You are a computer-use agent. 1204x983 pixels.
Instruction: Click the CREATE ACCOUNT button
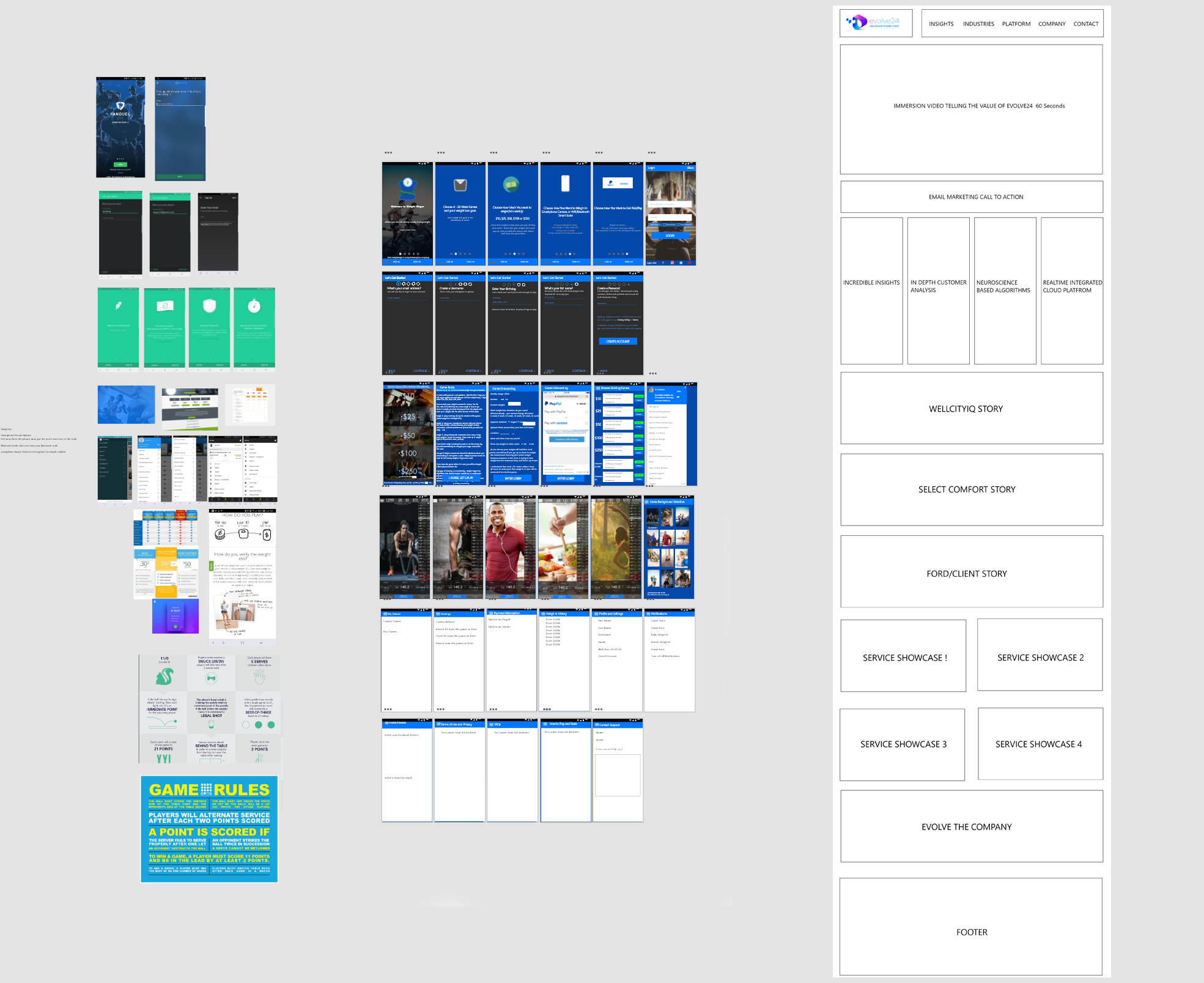click(618, 341)
